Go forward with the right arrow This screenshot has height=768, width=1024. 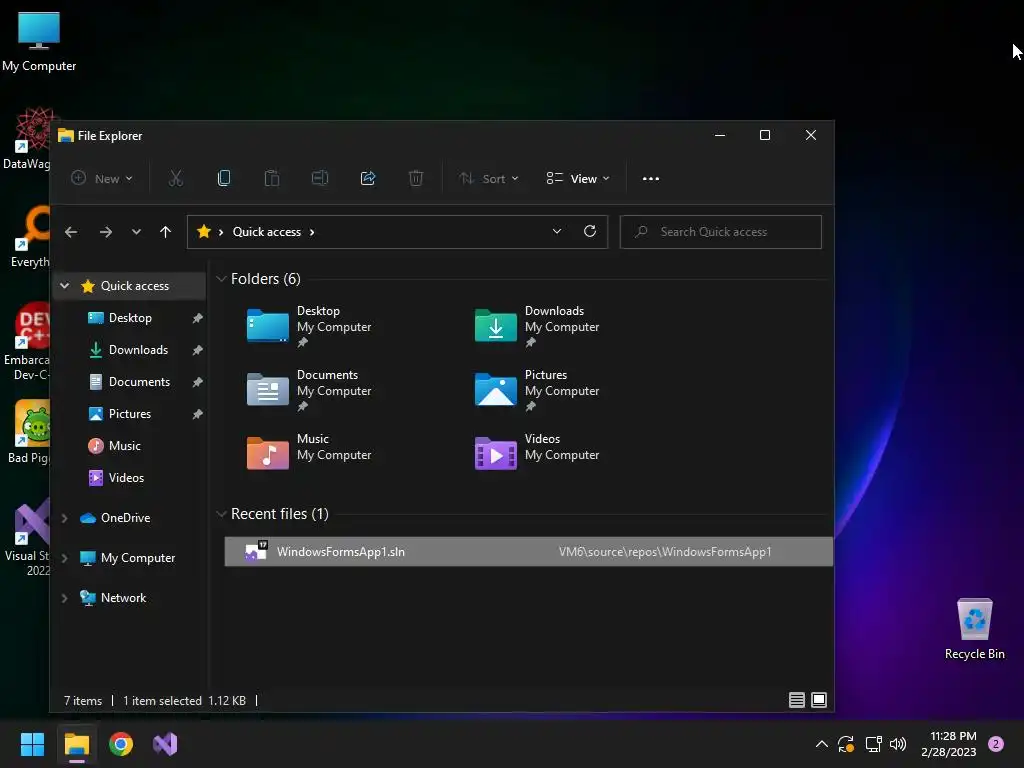106,232
